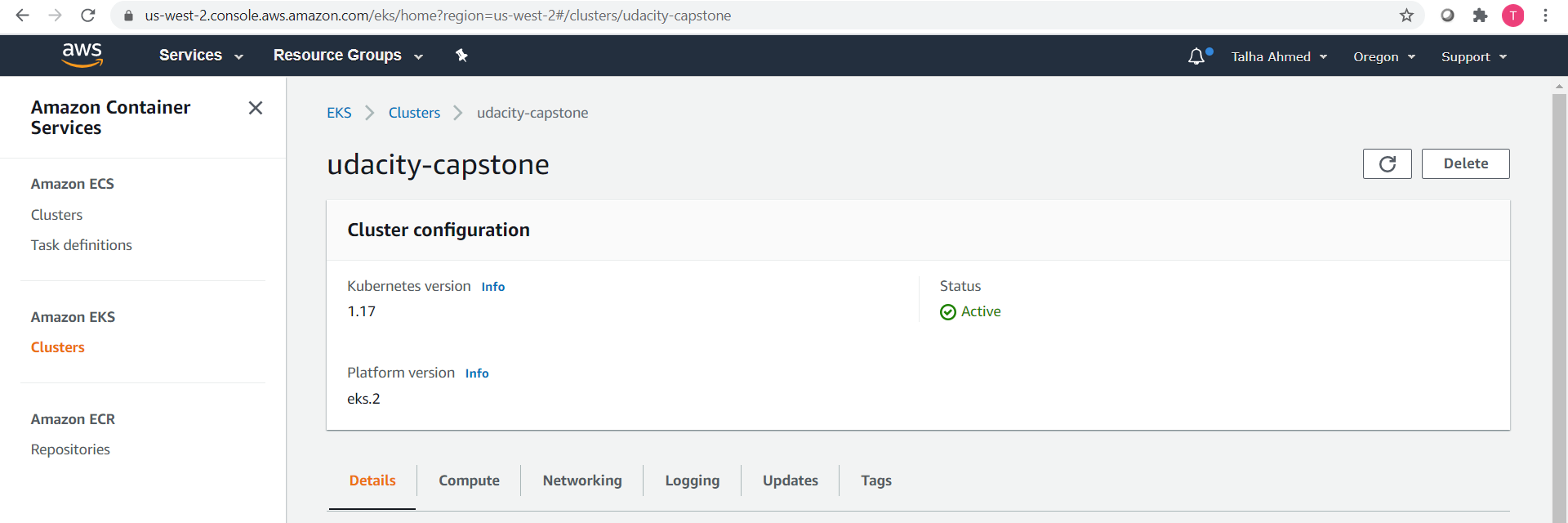This screenshot has width=1568, height=523.
Task: Click the browser back arrow
Action: pyautogui.click(x=23, y=16)
